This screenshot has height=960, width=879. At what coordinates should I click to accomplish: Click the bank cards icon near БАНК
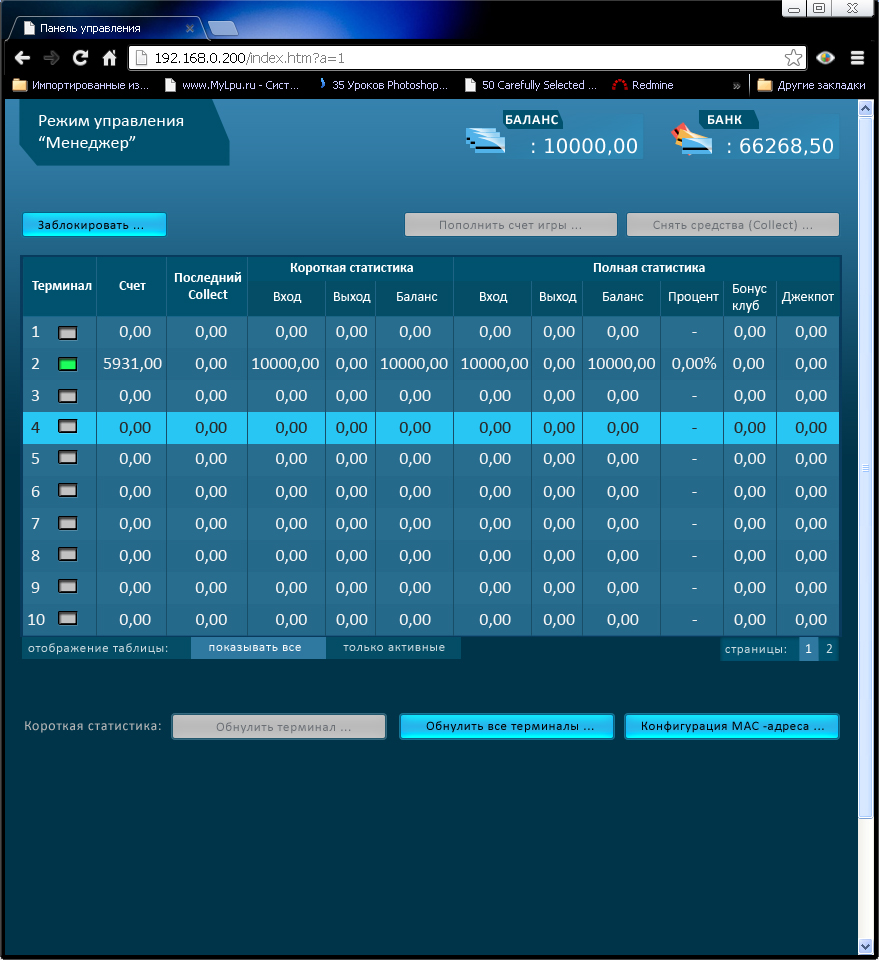[x=692, y=140]
